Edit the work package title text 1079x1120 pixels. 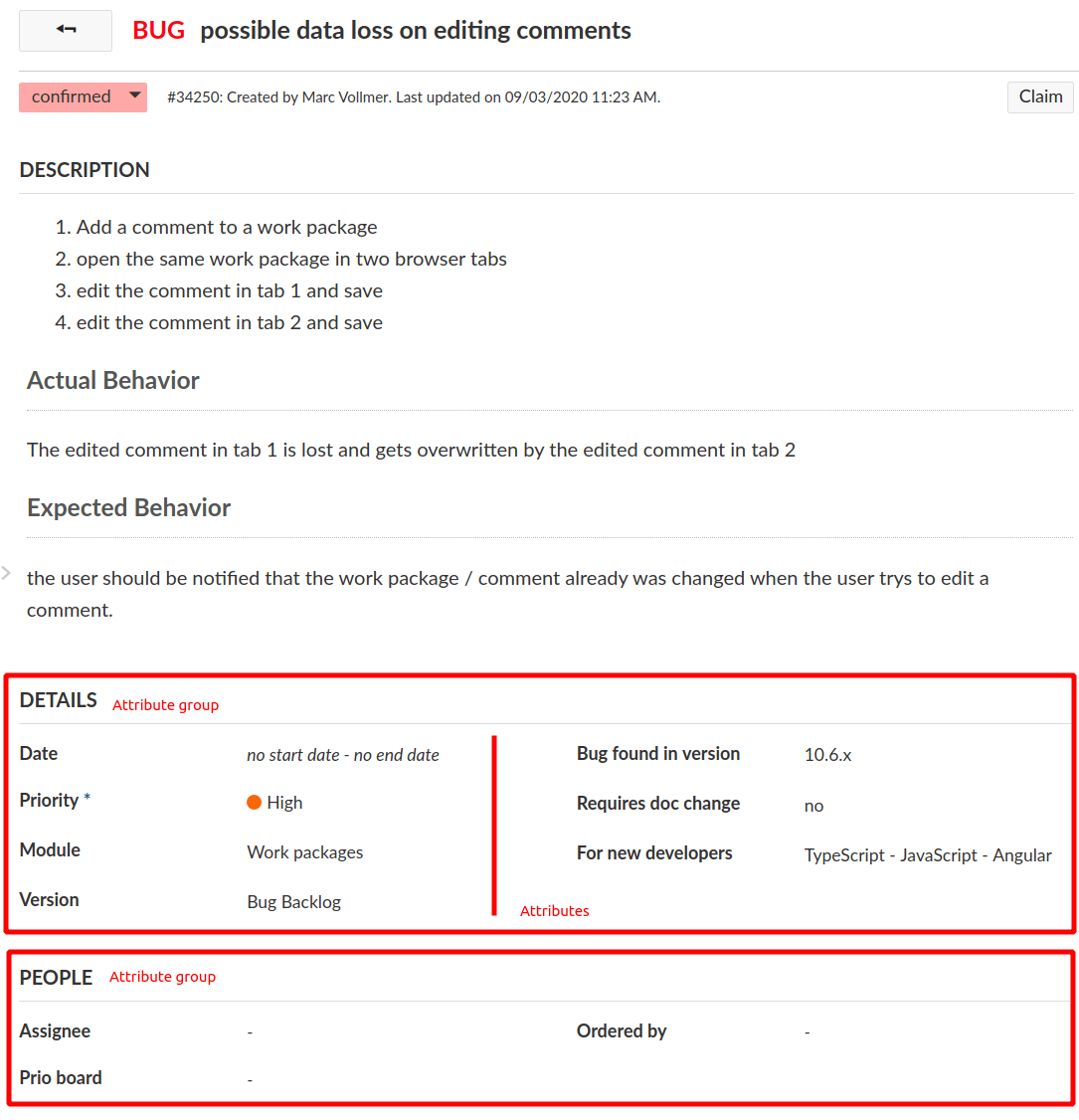click(415, 31)
